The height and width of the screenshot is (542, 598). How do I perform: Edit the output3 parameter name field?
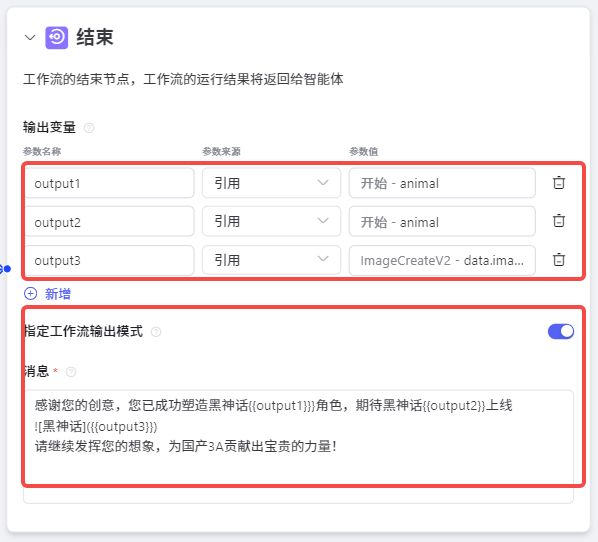109,261
